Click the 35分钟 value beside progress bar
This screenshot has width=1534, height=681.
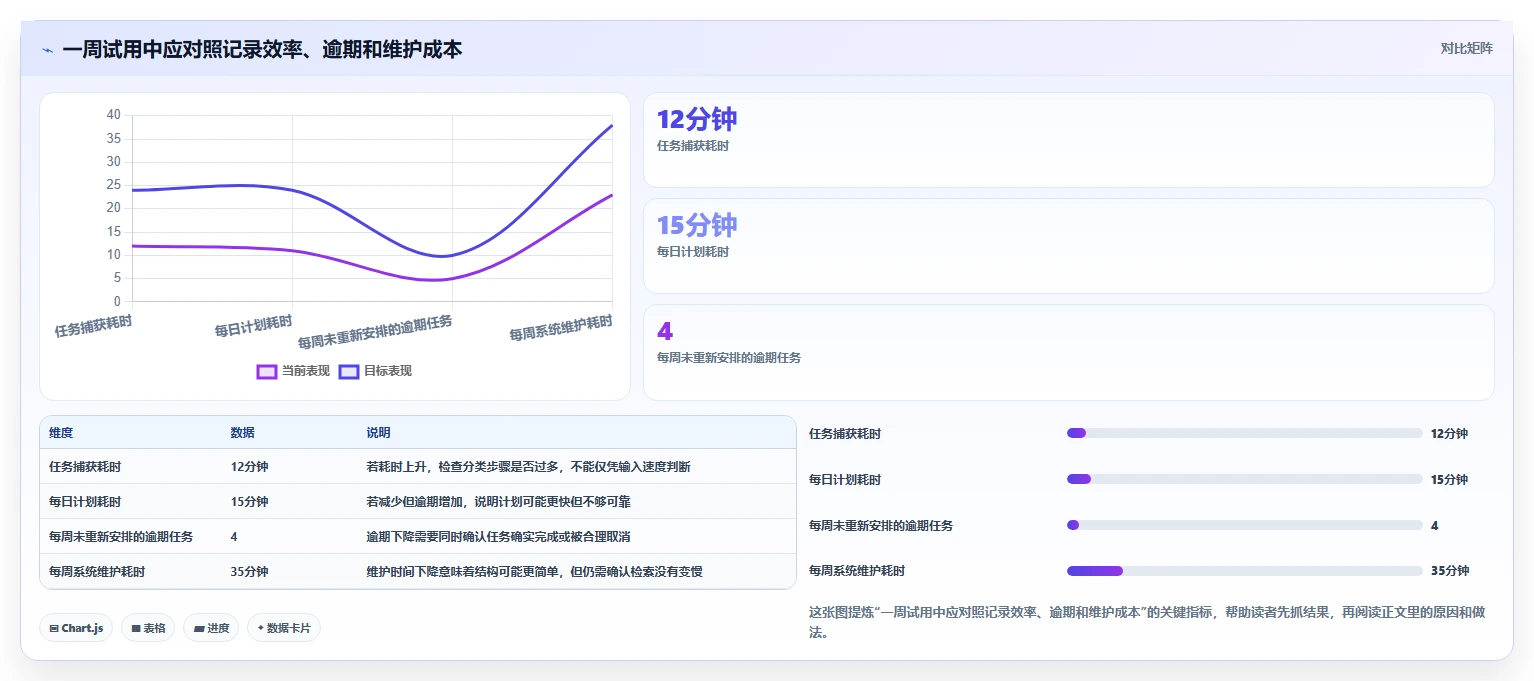1450,571
